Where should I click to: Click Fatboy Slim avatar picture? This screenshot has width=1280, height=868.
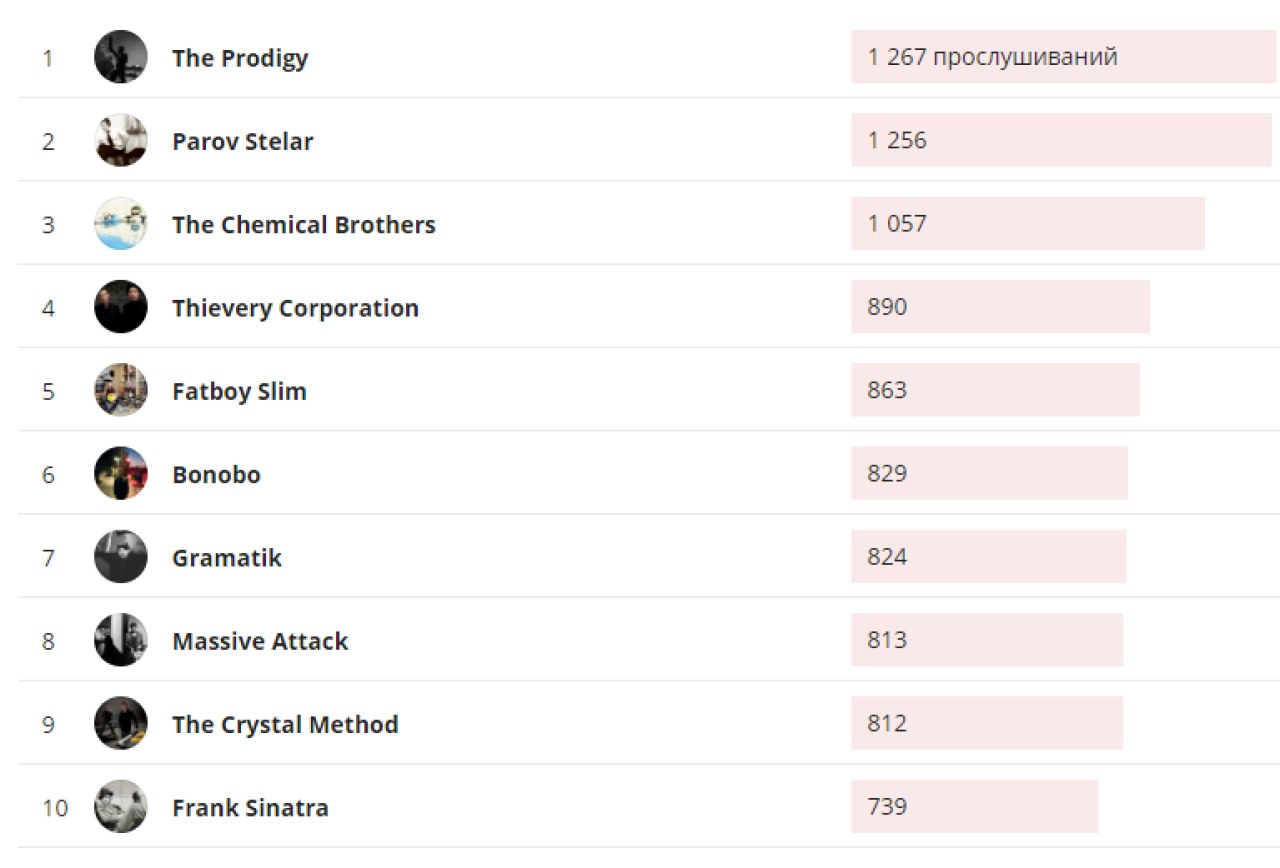tap(121, 390)
